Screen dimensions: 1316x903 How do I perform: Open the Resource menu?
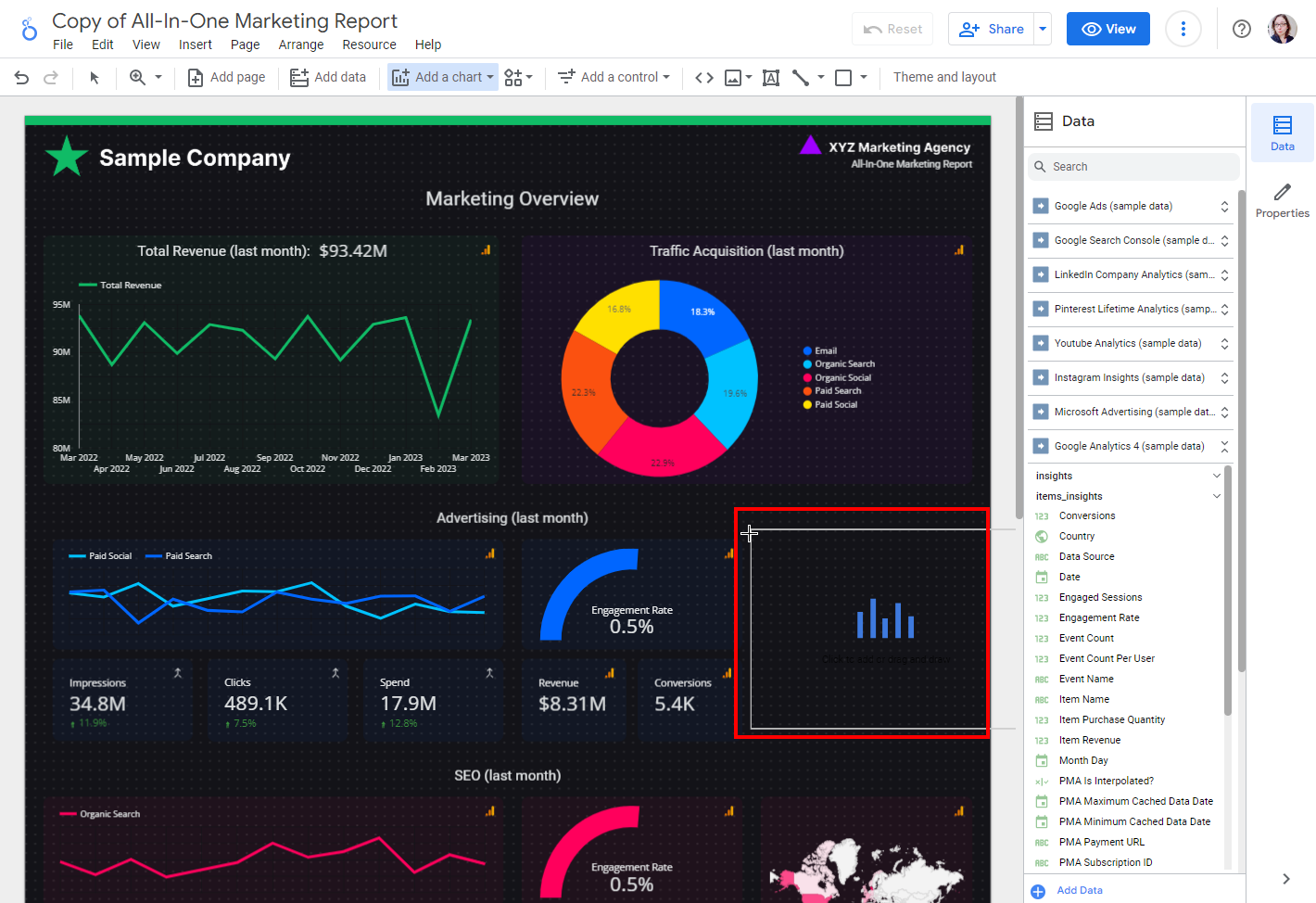[x=369, y=45]
